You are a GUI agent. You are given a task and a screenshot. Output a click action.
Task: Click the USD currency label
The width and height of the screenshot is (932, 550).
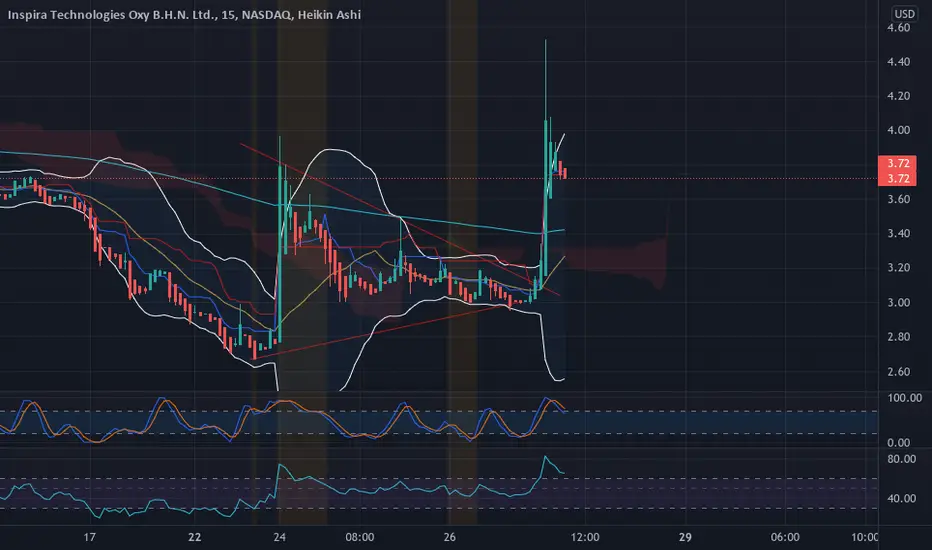[x=905, y=14]
